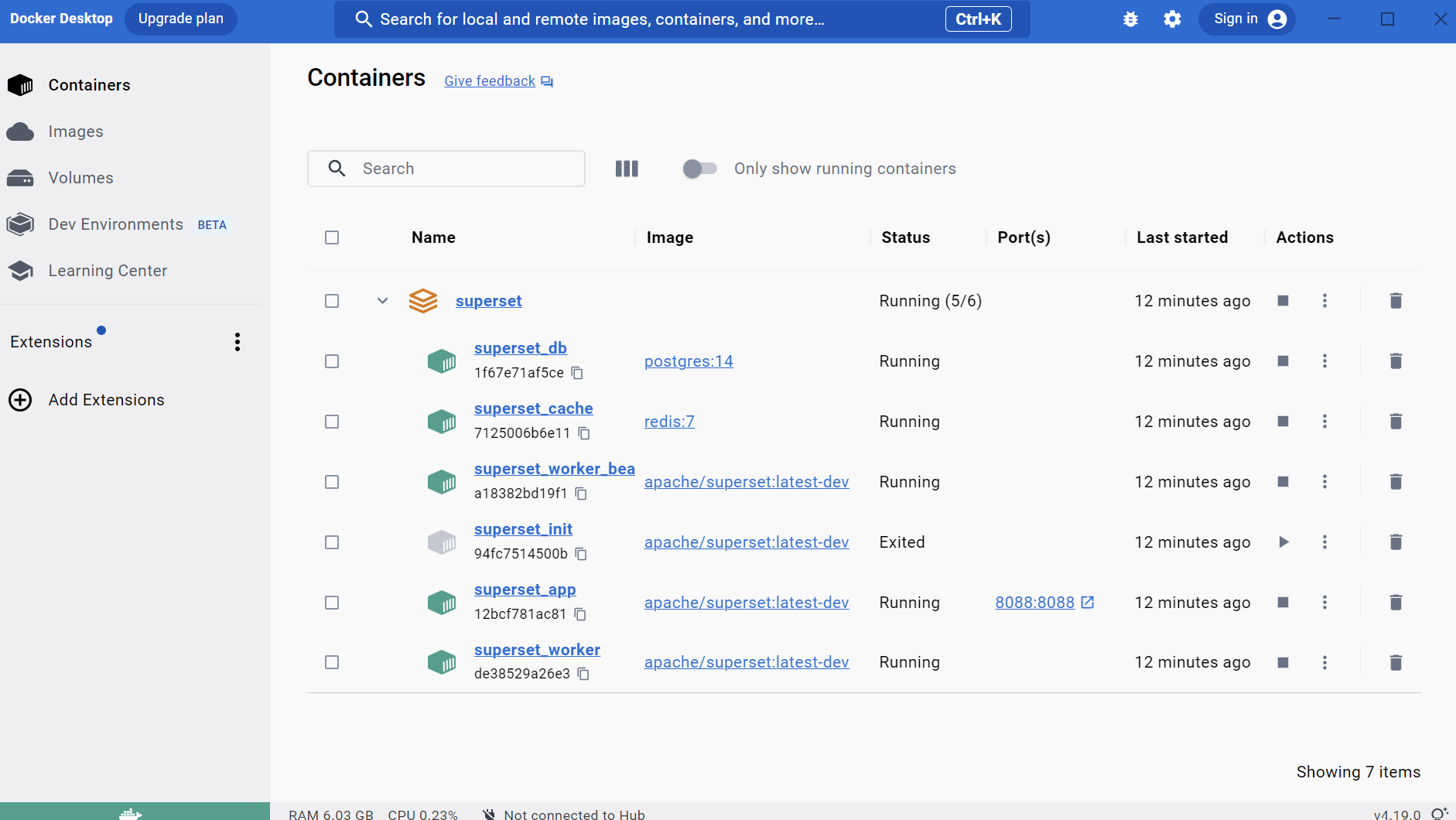The image size is (1456, 820).
Task: Copy superset_worker container ID de38529a26e3
Action: point(583,674)
